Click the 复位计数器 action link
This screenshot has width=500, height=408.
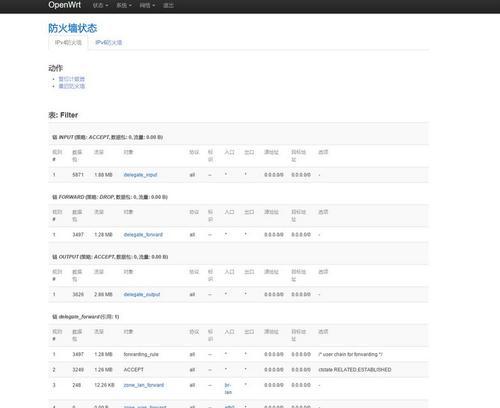72,79
